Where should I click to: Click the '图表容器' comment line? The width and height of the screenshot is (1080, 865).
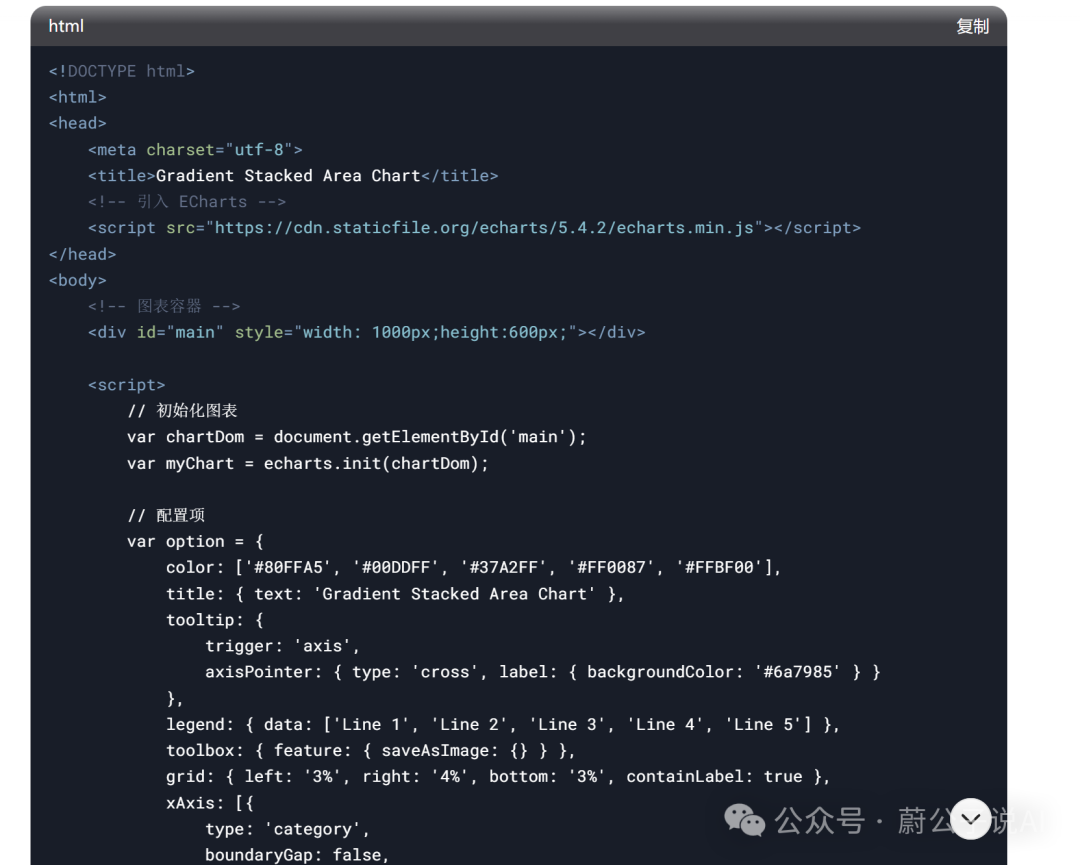point(164,306)
